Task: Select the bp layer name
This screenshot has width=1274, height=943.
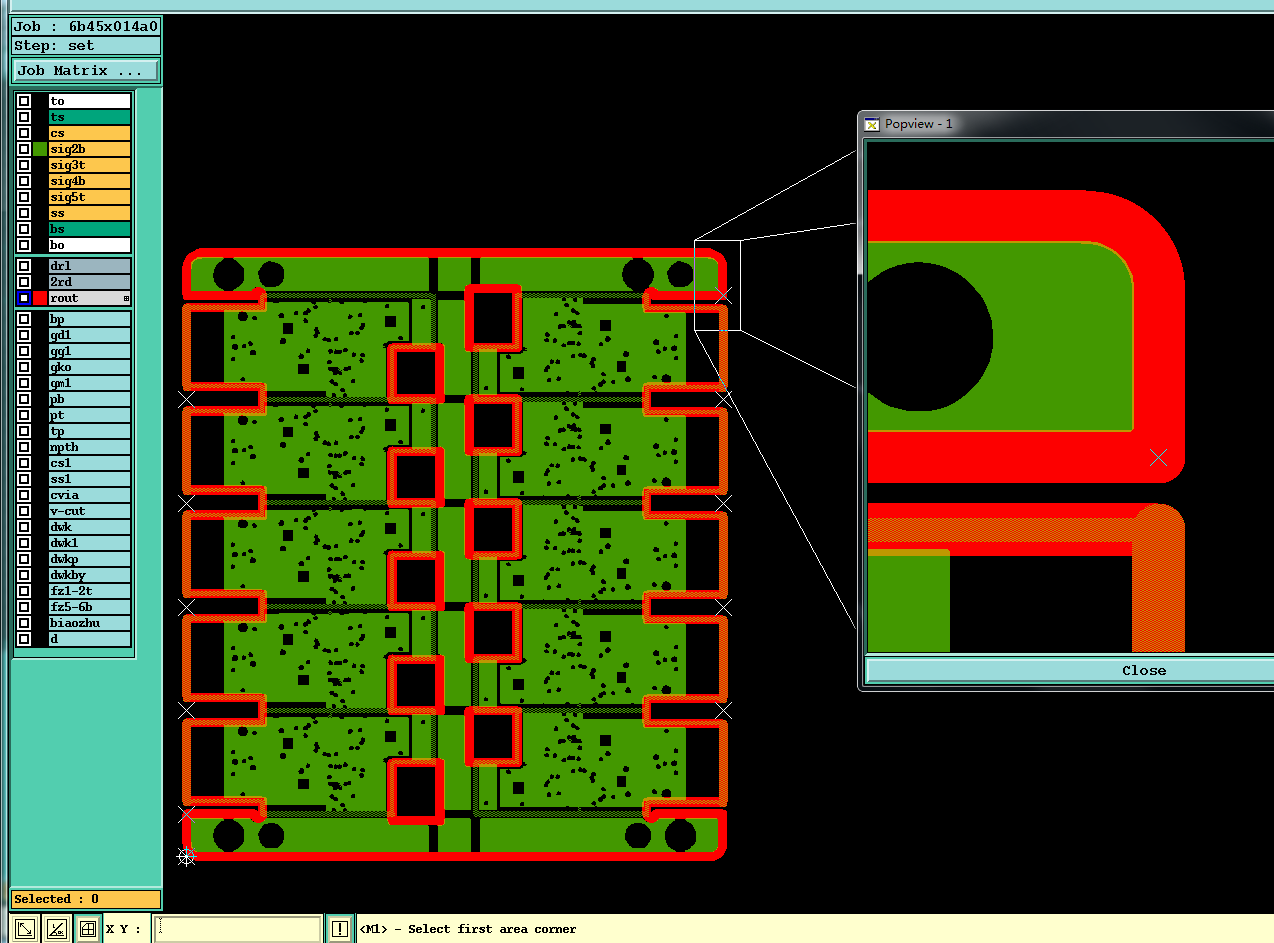Action: 90,319
